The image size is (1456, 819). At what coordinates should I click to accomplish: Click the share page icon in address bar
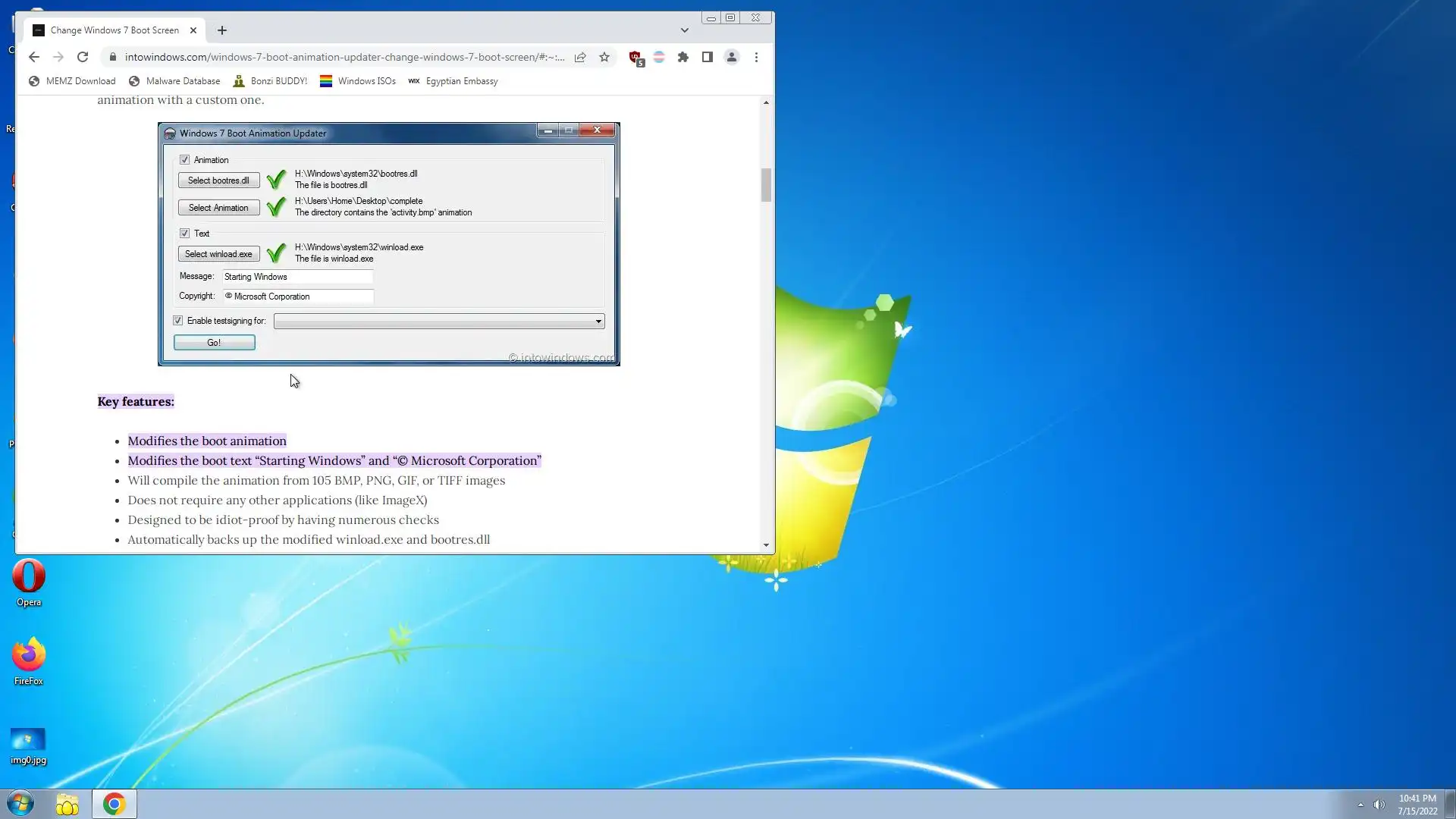click(x=580, y=57)
